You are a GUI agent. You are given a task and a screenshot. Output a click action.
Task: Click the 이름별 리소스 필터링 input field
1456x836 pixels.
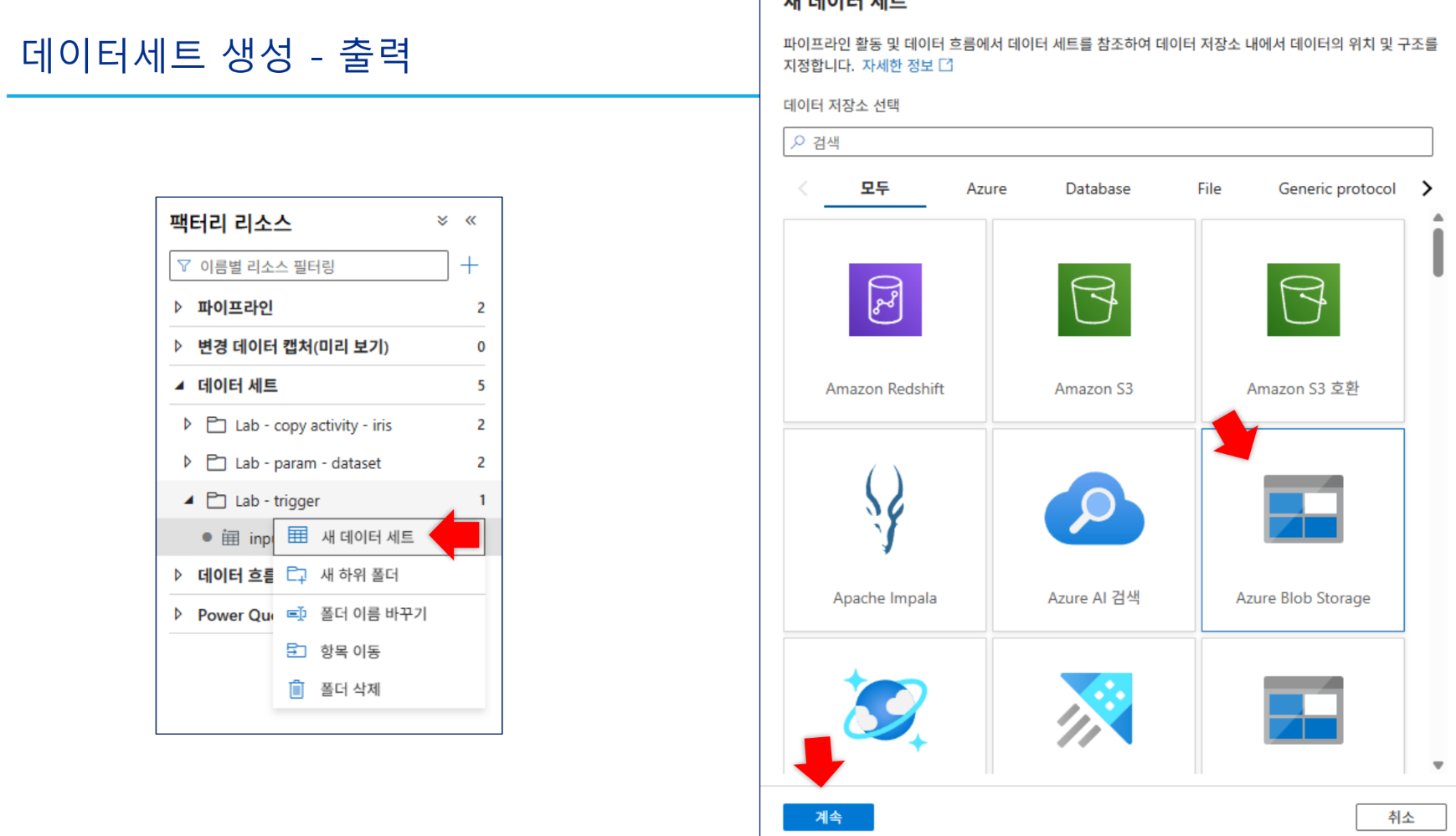(x=309, y=266)
